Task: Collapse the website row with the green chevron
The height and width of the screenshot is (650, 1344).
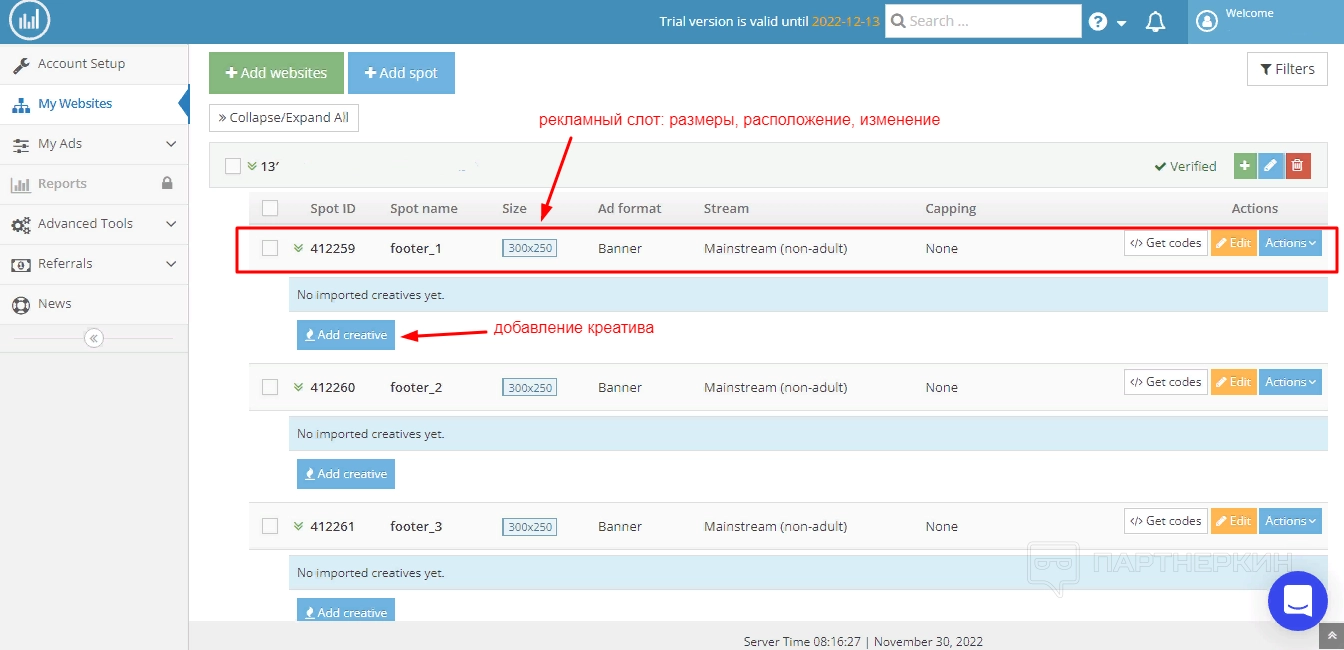Action: (252, 166)
